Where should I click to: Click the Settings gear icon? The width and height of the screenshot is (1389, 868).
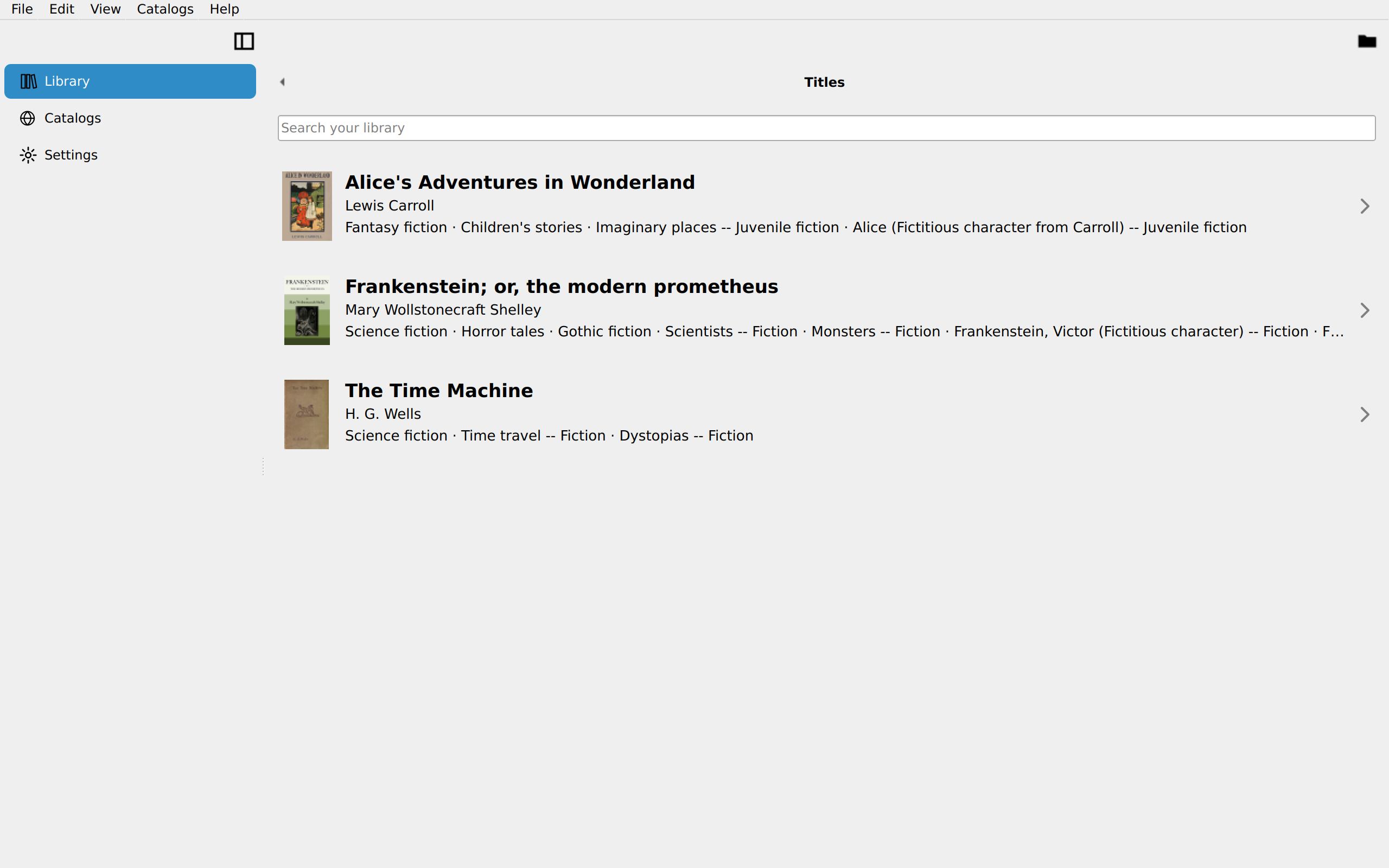[28, 155]
